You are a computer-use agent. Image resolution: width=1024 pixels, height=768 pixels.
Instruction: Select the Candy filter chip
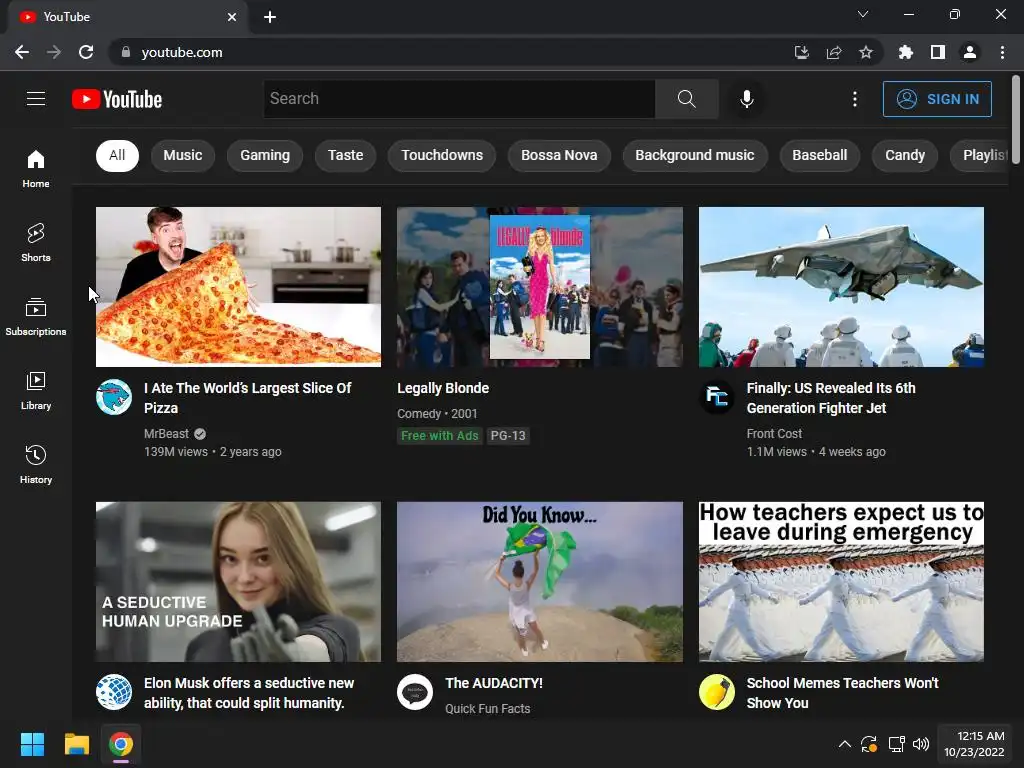905,155
